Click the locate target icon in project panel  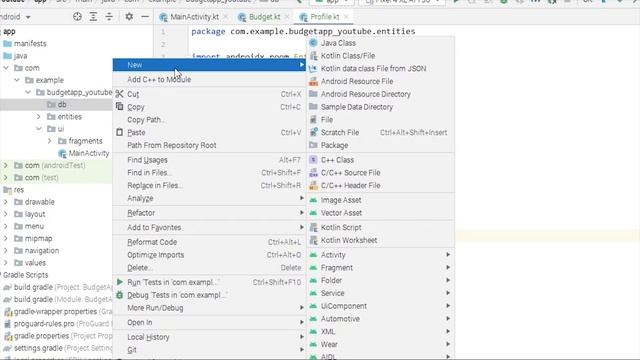click(x=77, y=17)
